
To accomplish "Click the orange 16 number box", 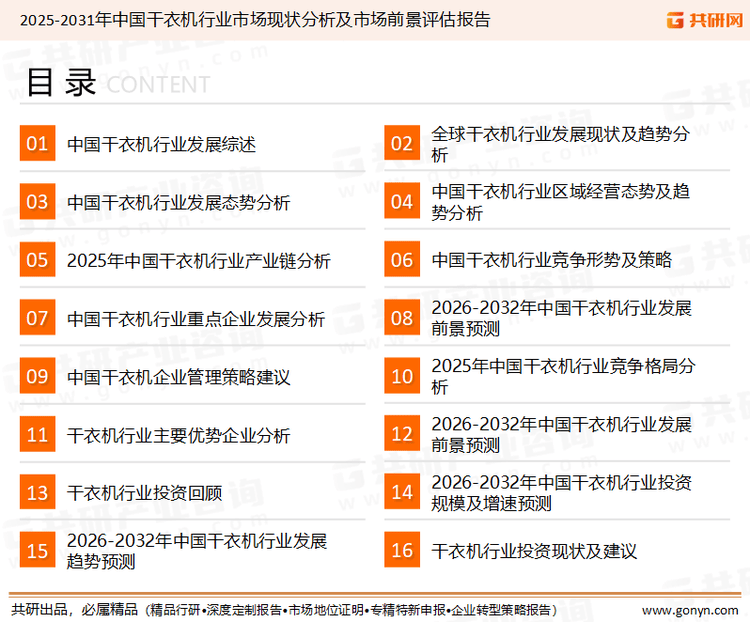I will (402, 550).
